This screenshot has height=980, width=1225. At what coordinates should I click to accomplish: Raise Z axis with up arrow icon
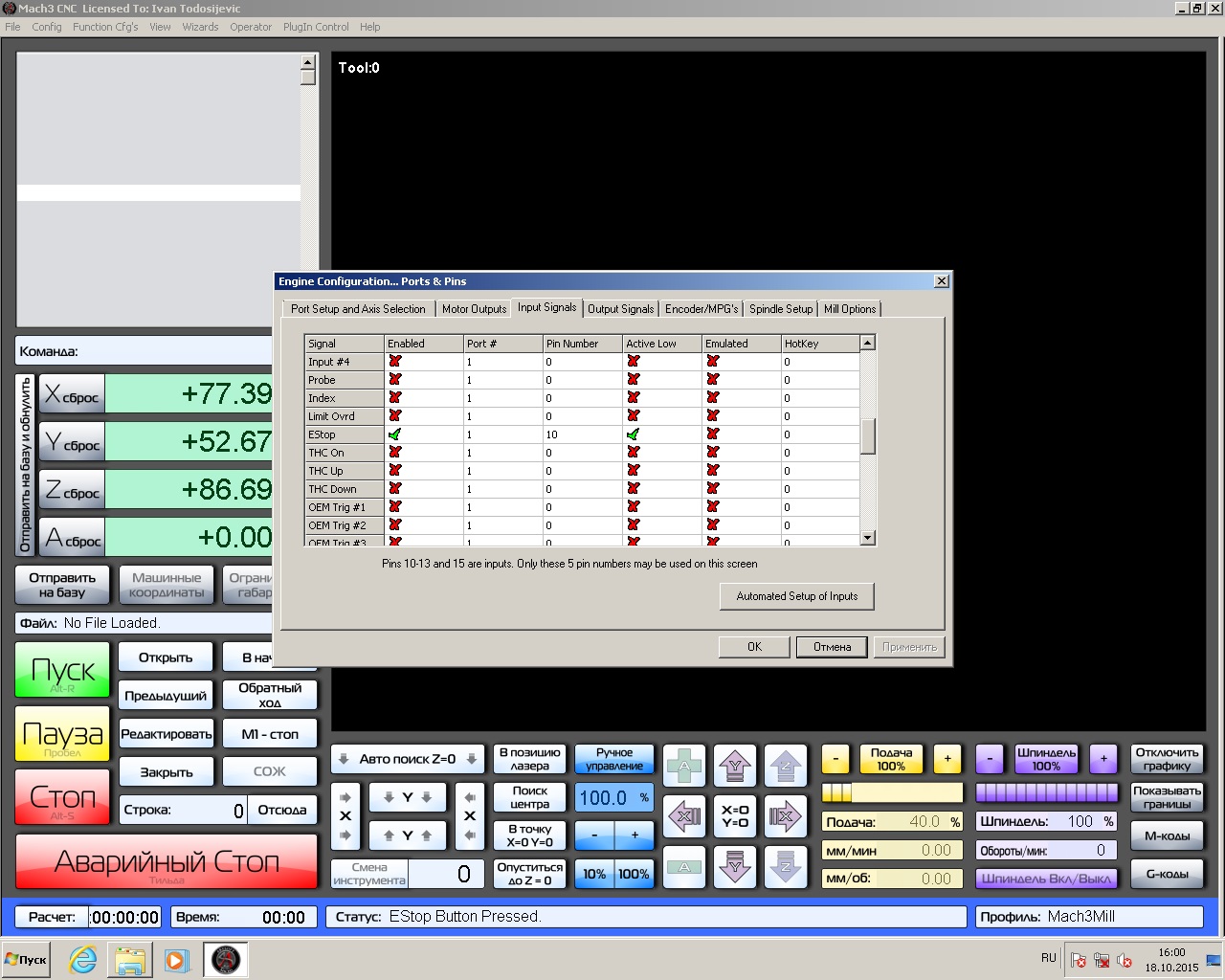[x=786, y=765]
